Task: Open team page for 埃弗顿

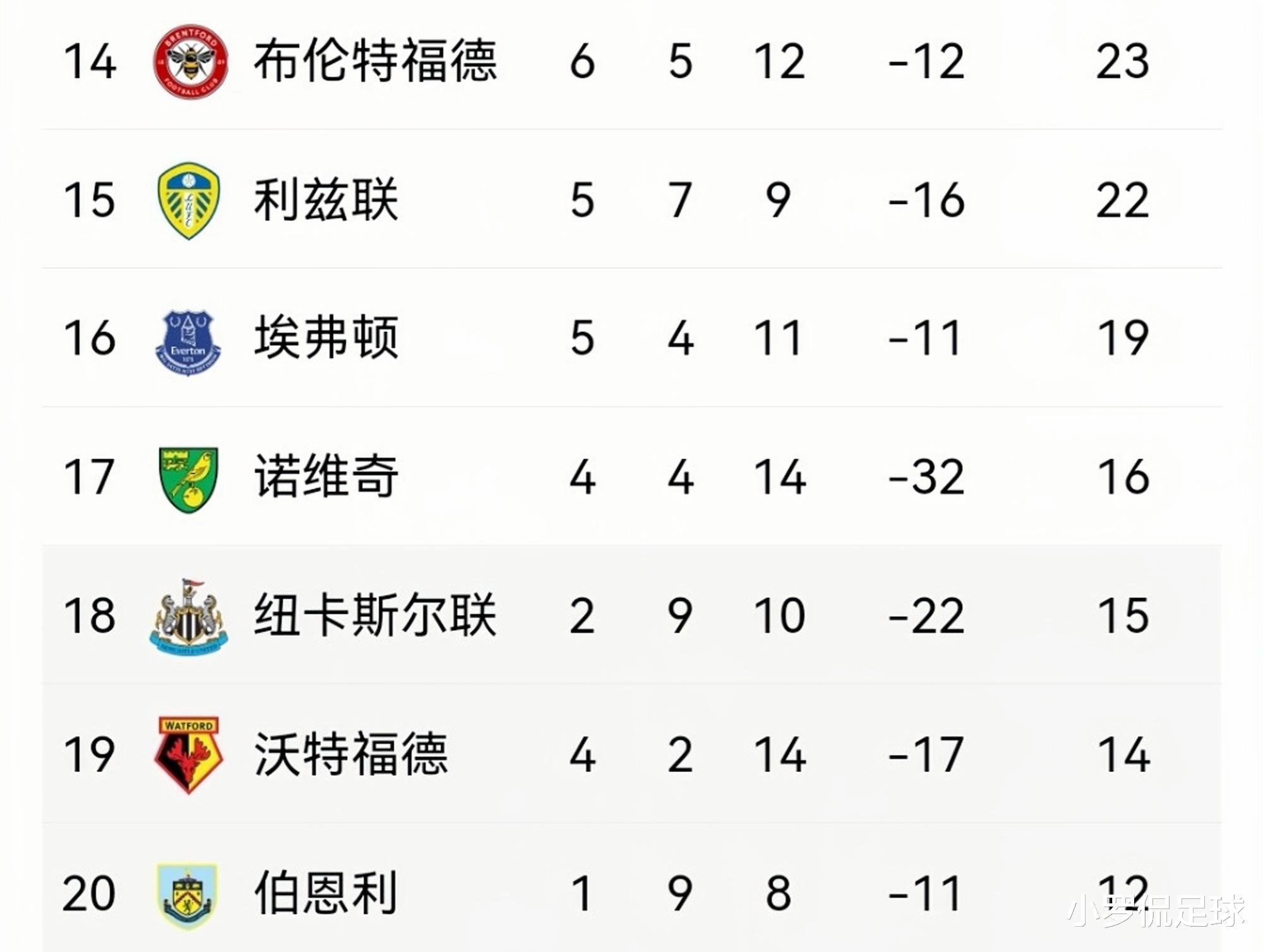Action: pyautogui.click(x=326, y=338)
